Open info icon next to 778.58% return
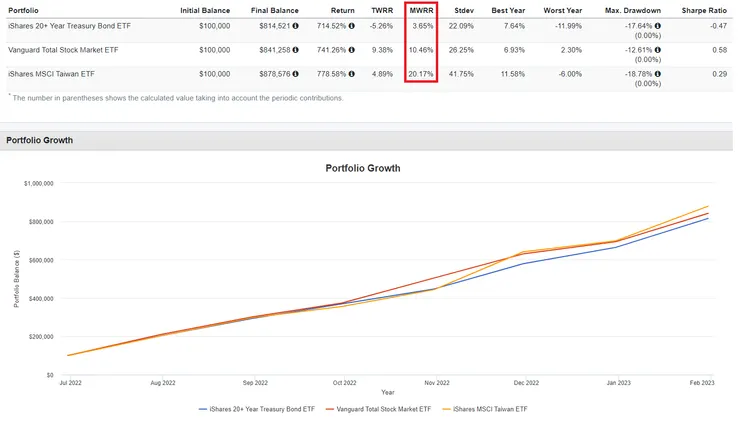Viewport: 740px width, 421px height. pos(351,74)
